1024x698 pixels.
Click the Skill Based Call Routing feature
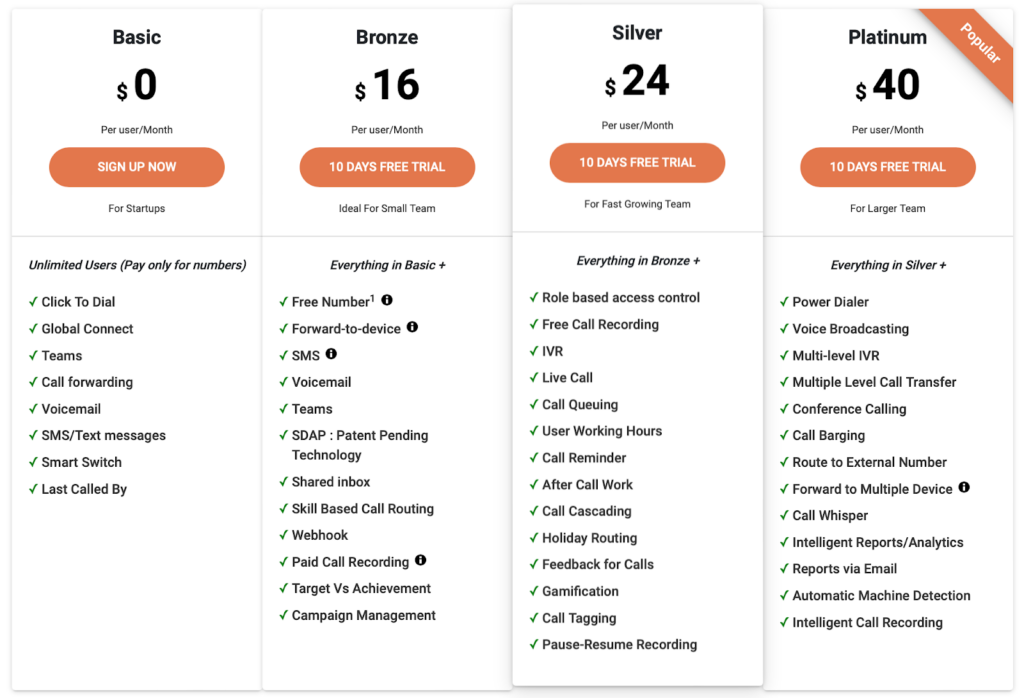pyautogui.click(x=363, y=509)
